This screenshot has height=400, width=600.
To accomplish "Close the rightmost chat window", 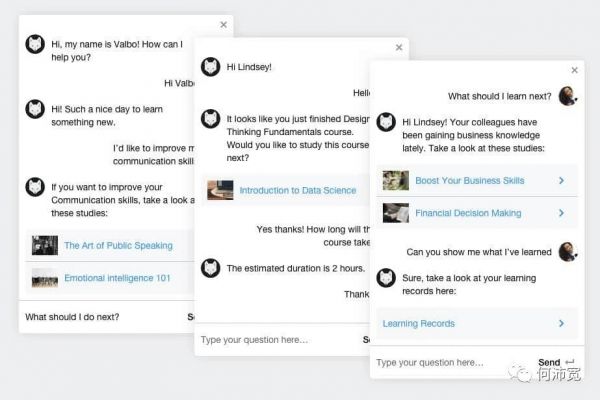I will [574, 70].
